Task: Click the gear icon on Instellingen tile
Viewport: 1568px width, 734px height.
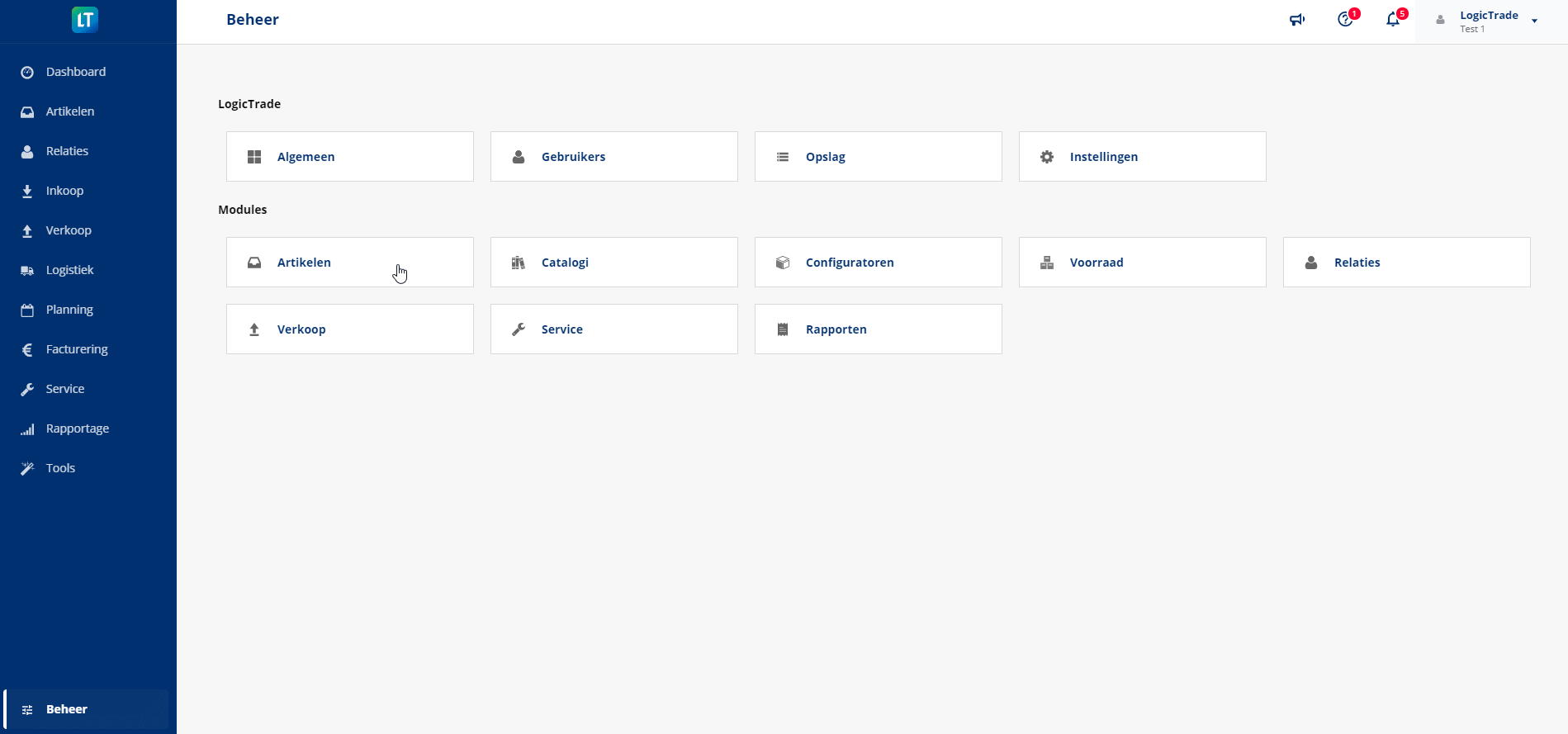Action: [x=1047, y=157]
